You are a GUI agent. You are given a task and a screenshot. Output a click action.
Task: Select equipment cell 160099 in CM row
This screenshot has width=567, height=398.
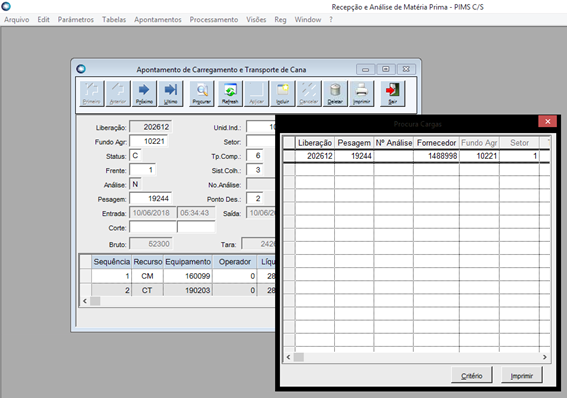tap(188, 276)
